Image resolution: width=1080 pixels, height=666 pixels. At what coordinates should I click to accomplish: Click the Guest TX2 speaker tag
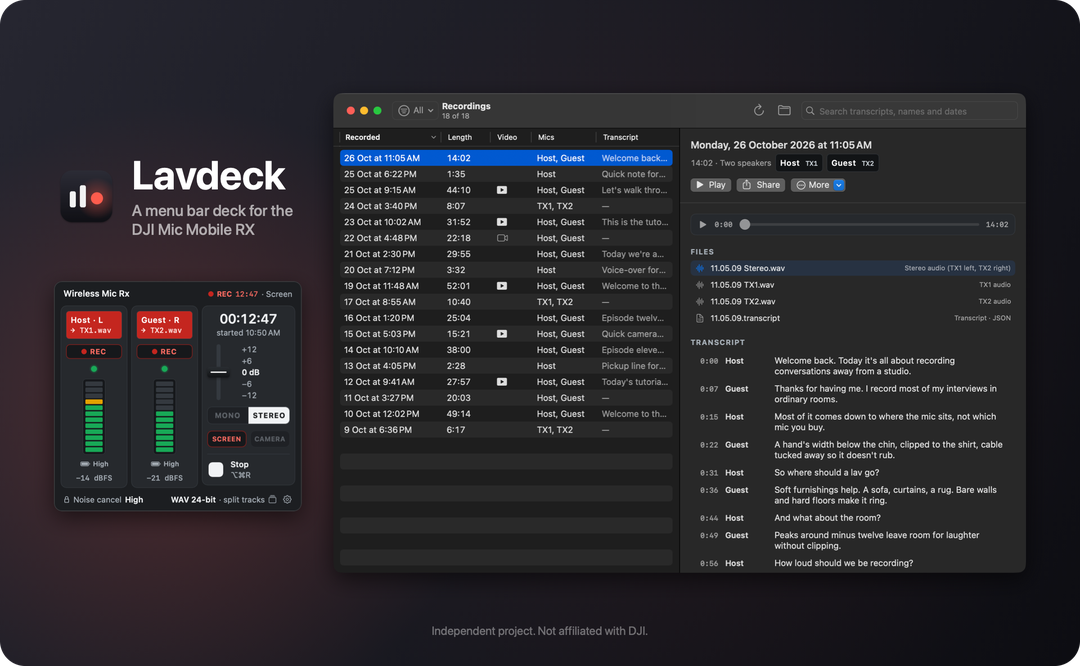(x=852, y=163)
